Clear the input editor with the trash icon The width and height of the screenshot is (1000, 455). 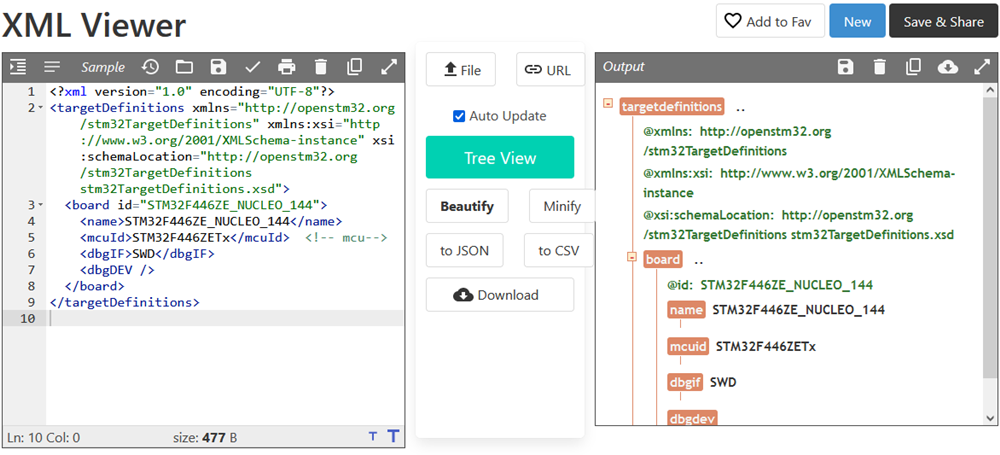tap(321, 67)
